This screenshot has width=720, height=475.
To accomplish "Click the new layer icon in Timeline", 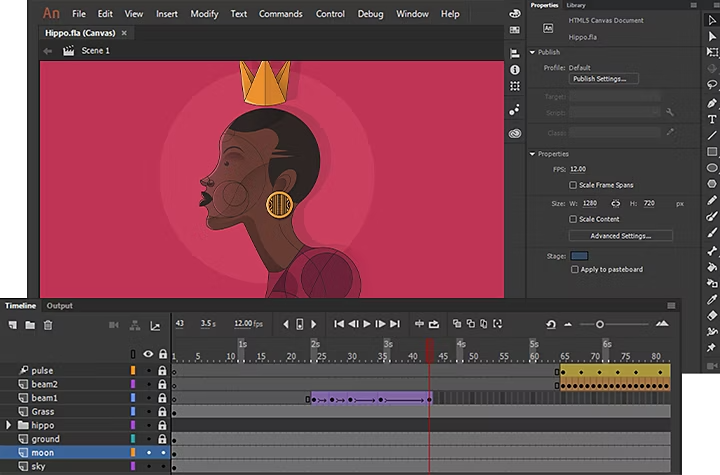I will tap(13, 325).
